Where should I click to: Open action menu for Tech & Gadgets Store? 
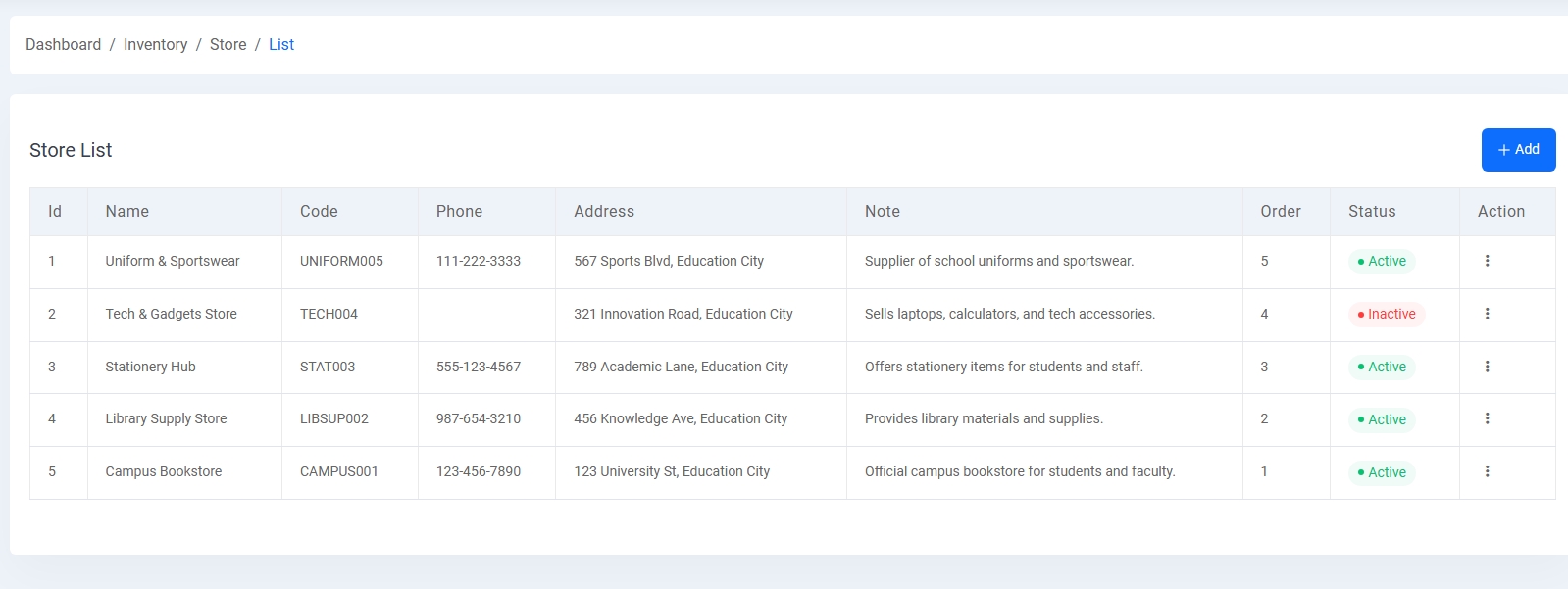pos(1487,314)
